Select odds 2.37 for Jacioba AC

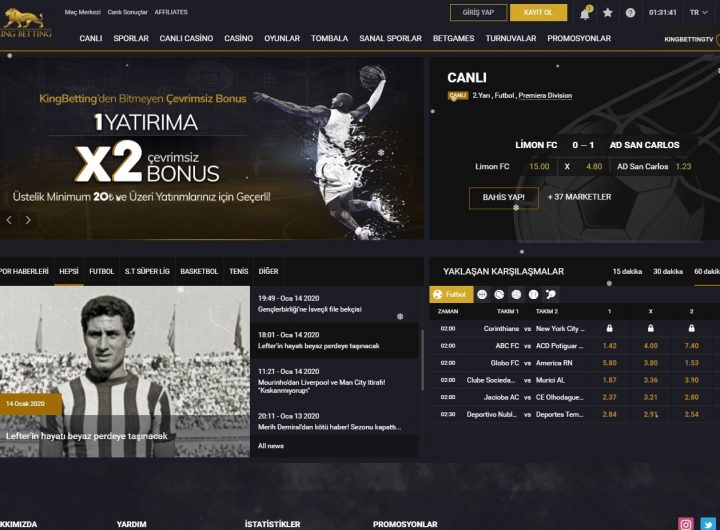pyautogui.click(x=609, y=397)
